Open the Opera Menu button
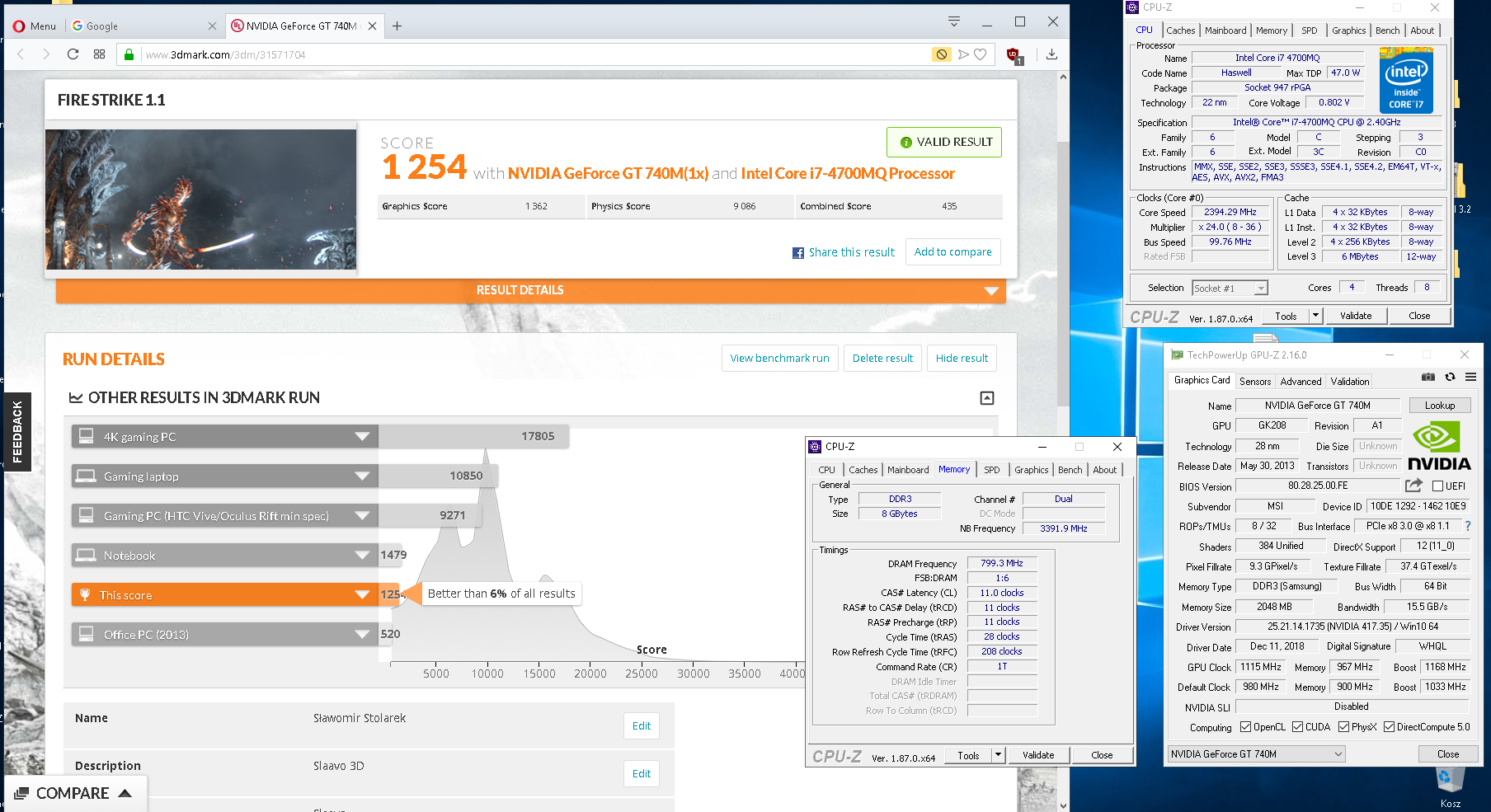 click(x=35, y=26)
